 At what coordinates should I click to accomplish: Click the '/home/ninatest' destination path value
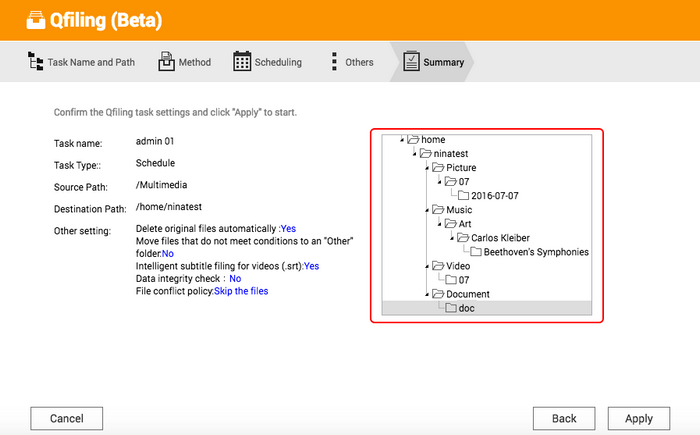tap(169, 207)
